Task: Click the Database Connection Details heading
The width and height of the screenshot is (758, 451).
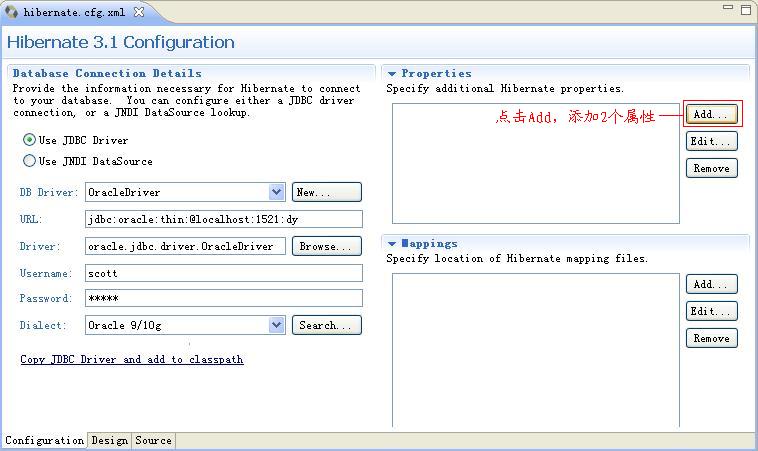Action: pos(107,73)
